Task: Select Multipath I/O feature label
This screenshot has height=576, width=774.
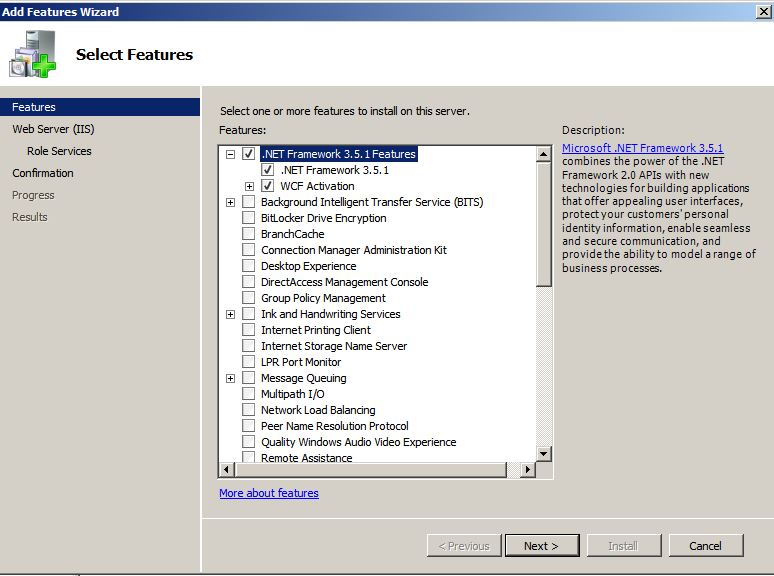Action: pos(293,394)
